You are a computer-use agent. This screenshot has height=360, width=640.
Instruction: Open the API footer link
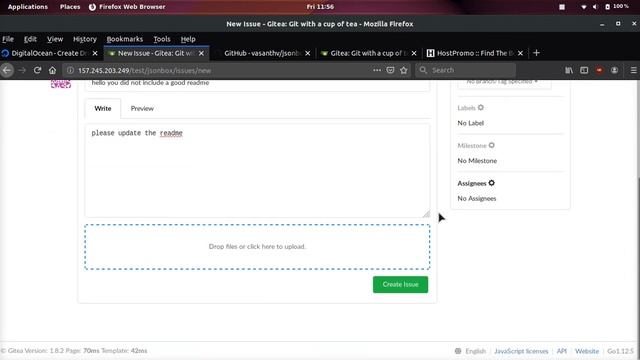click(562, 351)
